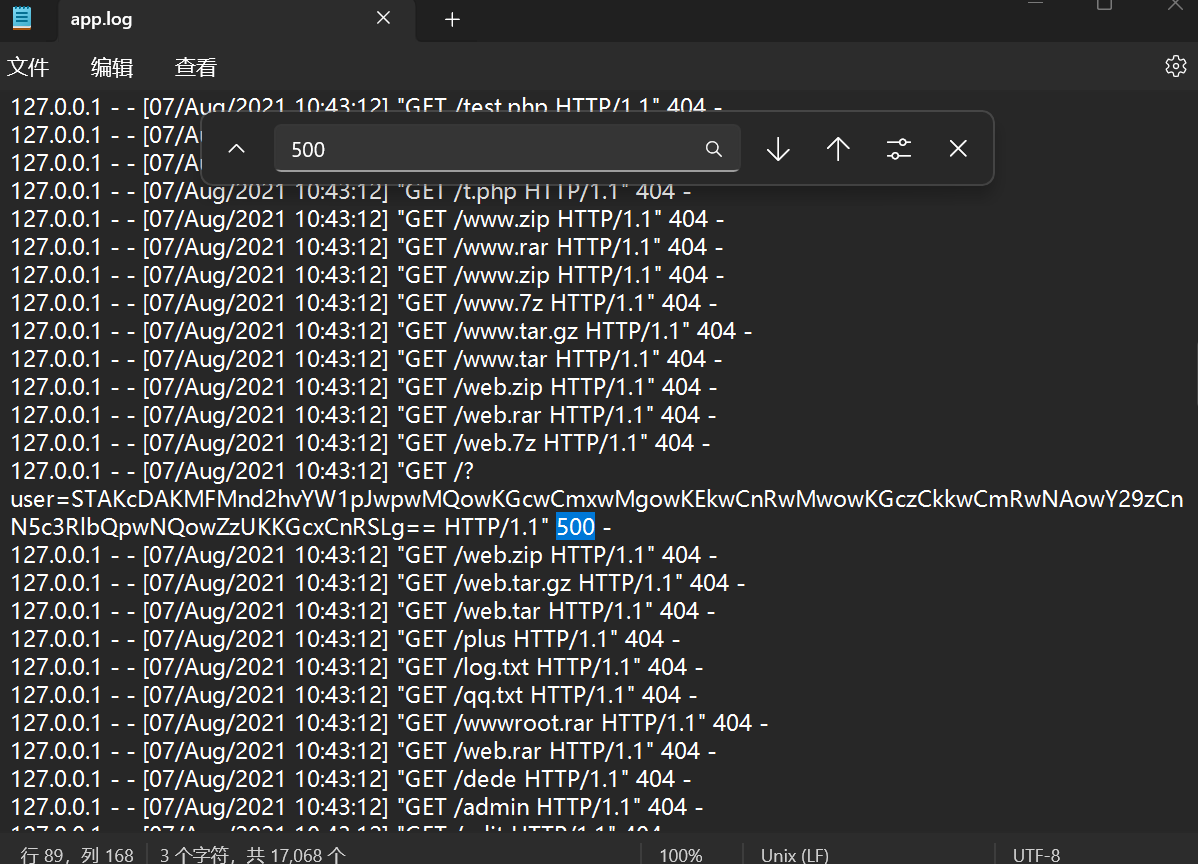Open find options sliders icon
Screen dimensions: 1198x864
click(898, 149)
